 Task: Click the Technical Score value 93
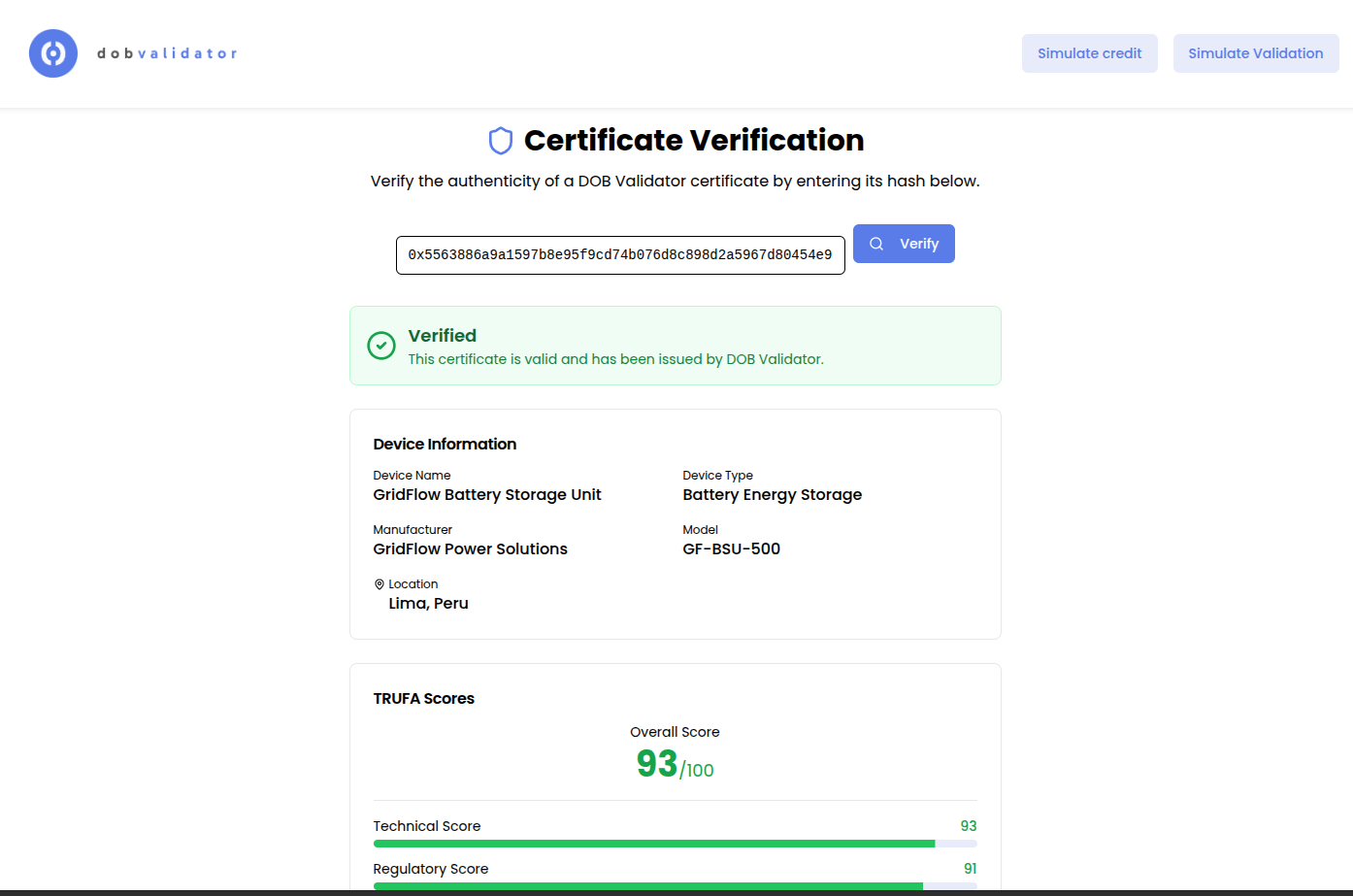969,826
